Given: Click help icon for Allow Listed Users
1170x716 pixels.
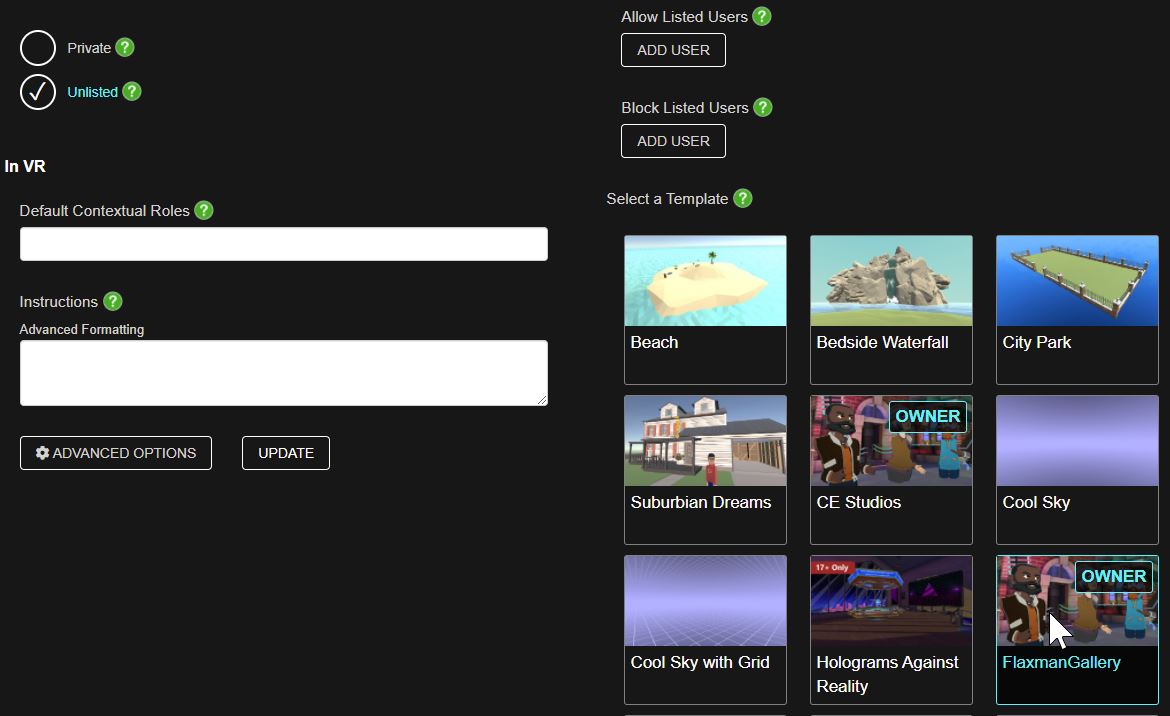Looking at the screenshot, I should click(761, 17).
